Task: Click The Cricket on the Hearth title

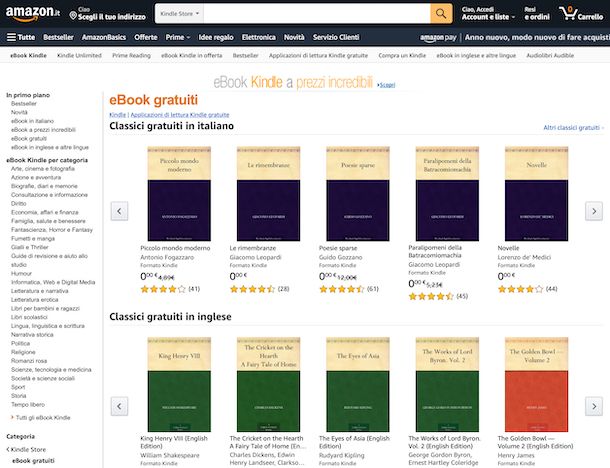Action: [x=268, y=442]
